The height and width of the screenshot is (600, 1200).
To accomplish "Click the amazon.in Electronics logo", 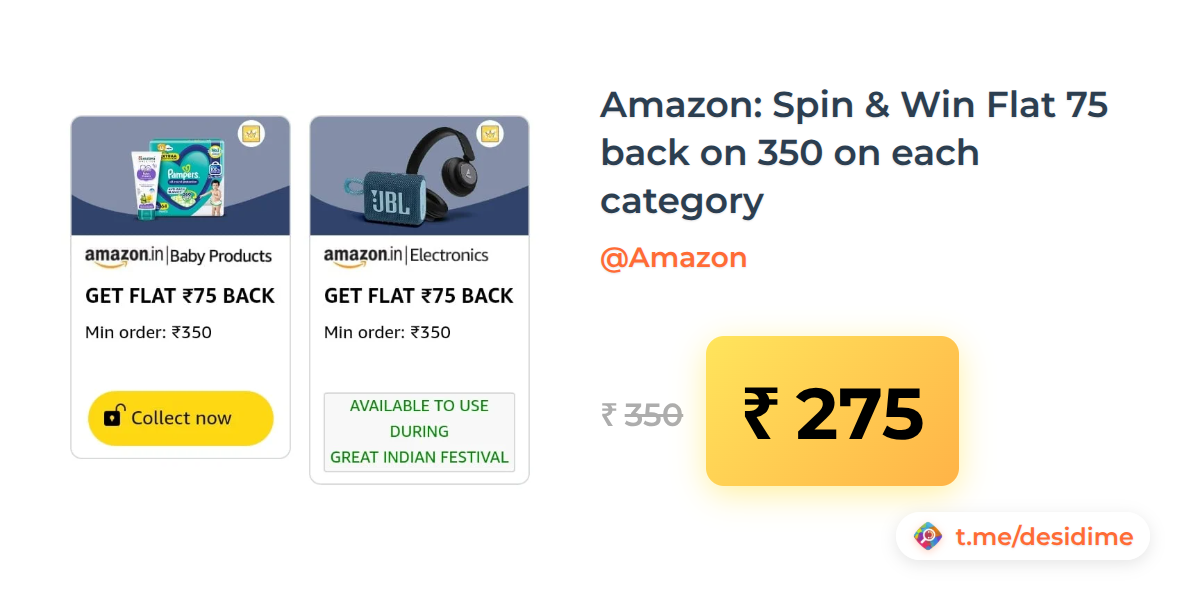I will tap(406, 256).
